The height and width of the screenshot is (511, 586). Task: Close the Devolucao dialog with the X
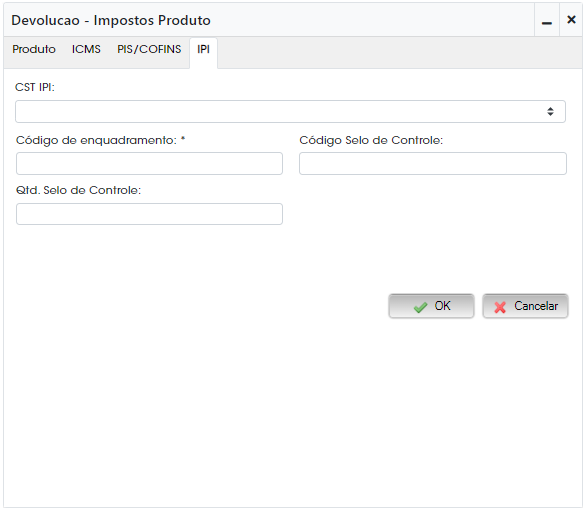click(x=571, y=20)
